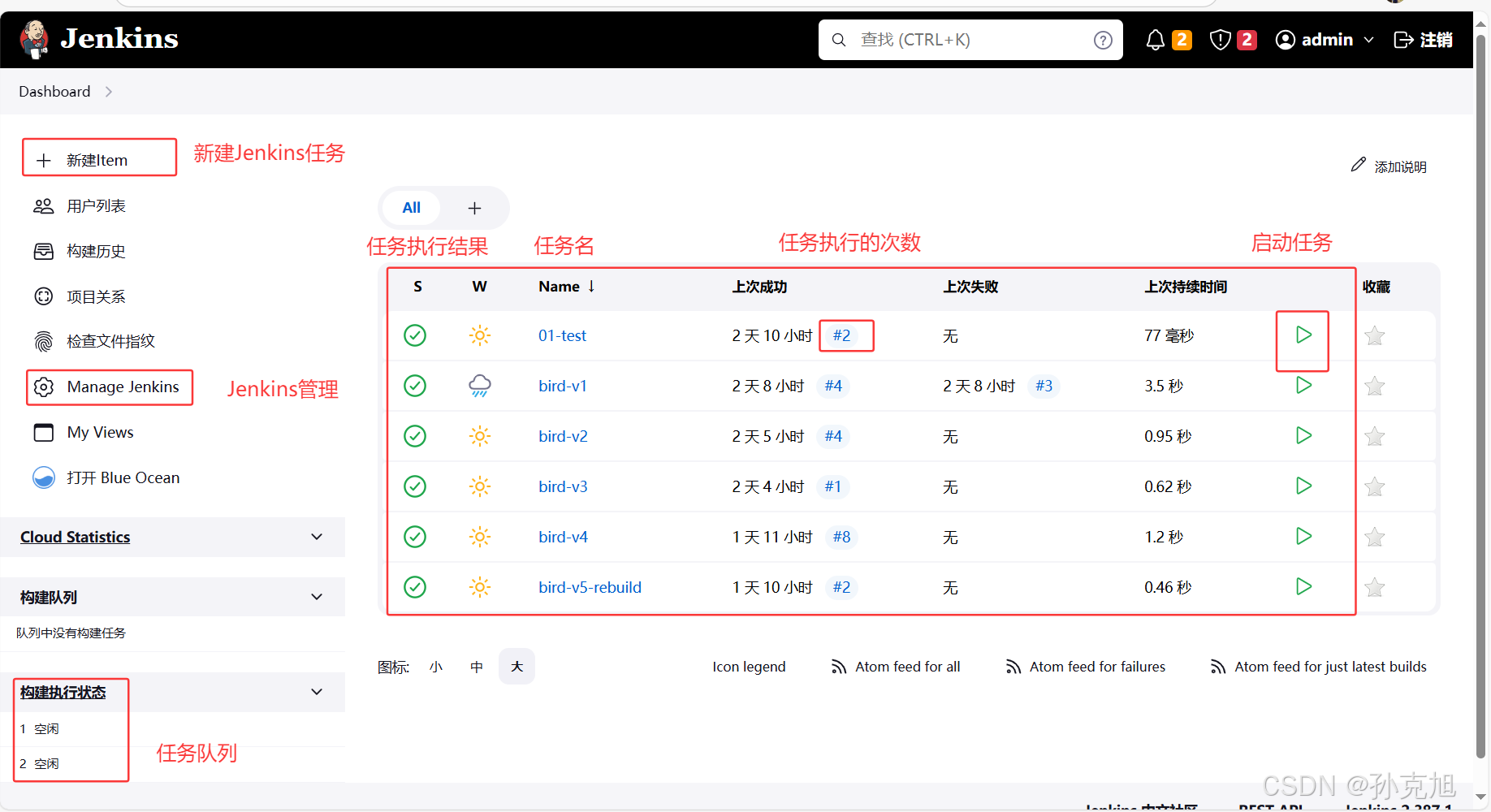Sort table by 上次成功 column
This screenshot has height=812, width=1491.
[759, 287]
